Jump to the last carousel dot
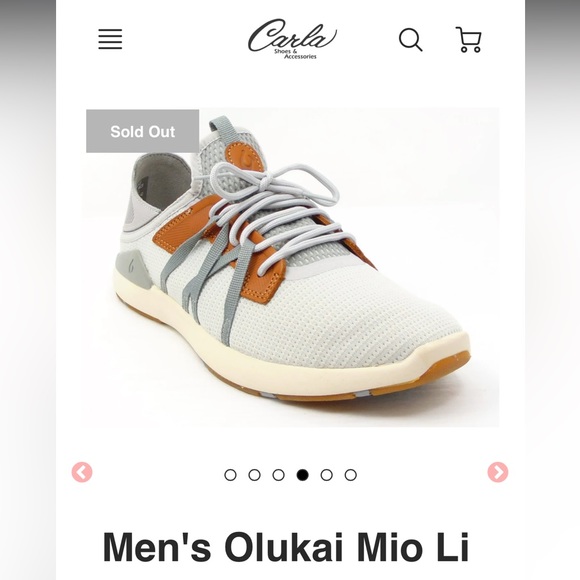This screenshot has width=580, height=580. tap(350, 475)
